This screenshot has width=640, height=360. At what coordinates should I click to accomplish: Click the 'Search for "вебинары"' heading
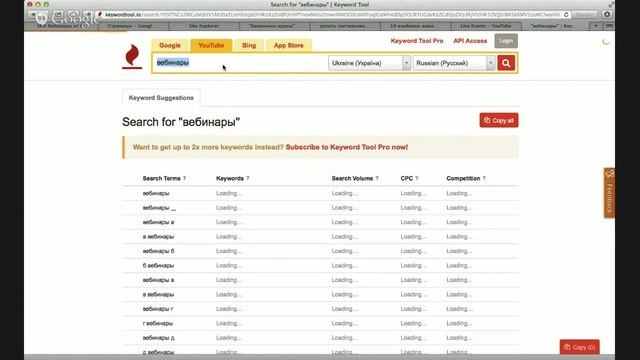point(181,122)
